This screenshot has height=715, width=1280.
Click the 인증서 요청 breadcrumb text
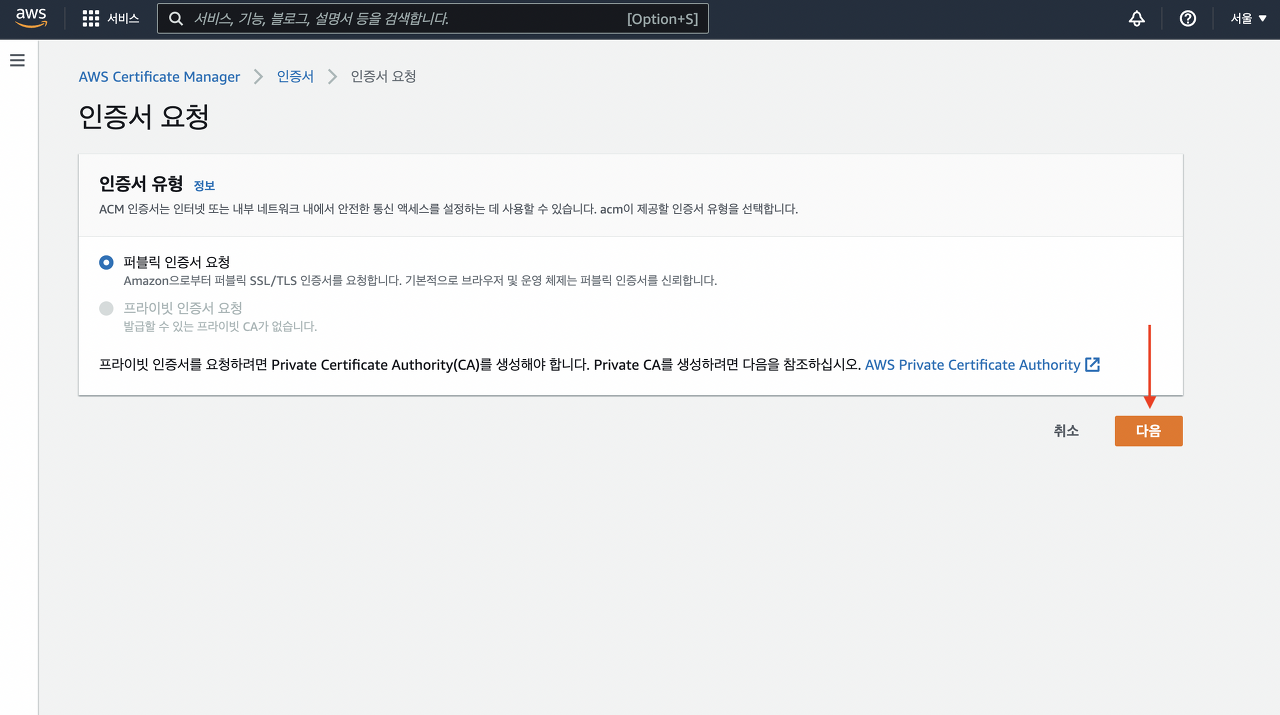(384, 77)
